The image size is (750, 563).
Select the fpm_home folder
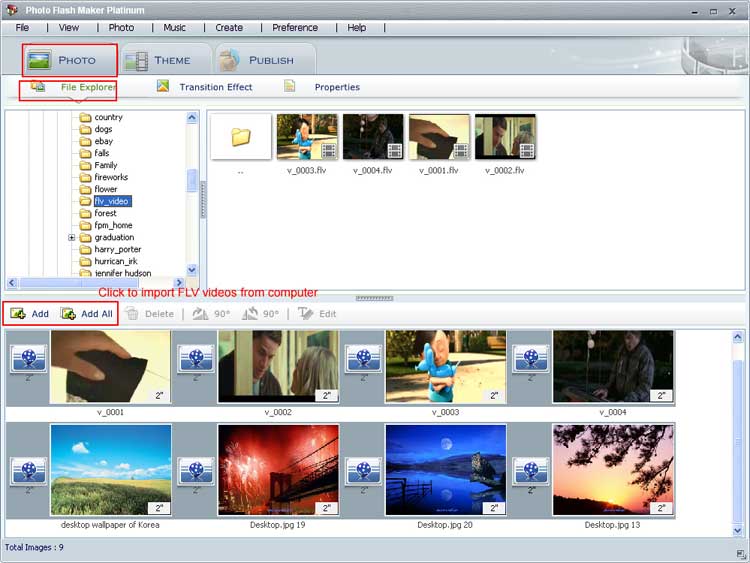pos(106,225)
